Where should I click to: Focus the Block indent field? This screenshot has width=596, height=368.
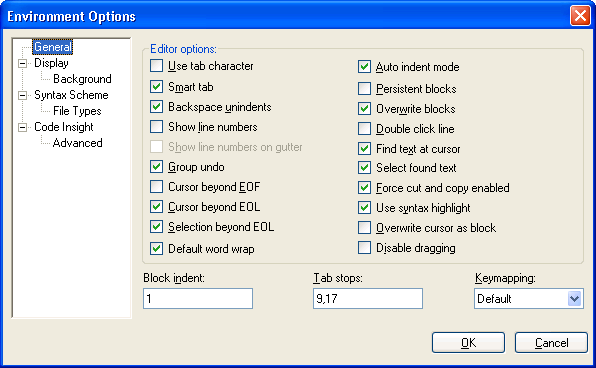click(x=198, y=298)
